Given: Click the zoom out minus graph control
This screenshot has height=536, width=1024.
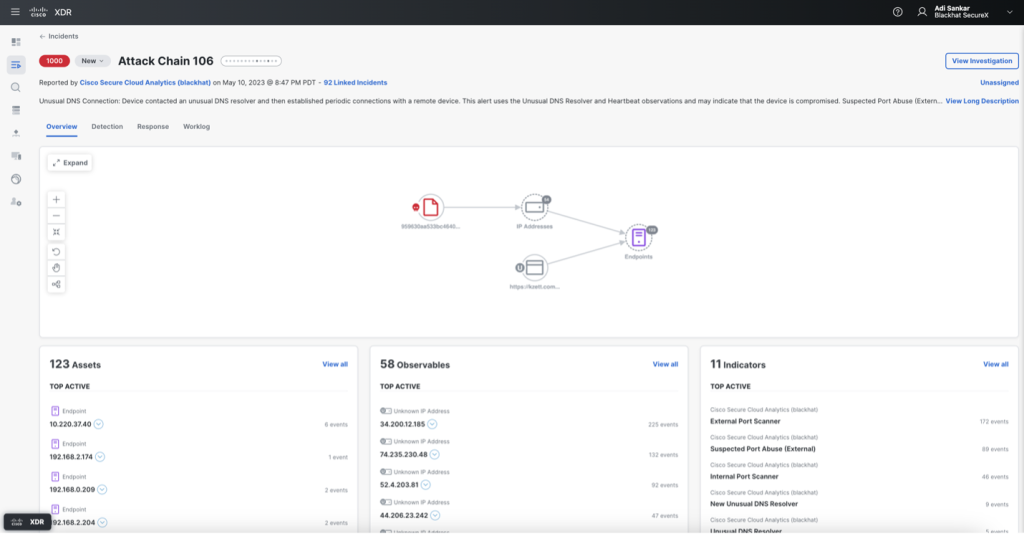Looking at the screenshot, I should [56, 215].
